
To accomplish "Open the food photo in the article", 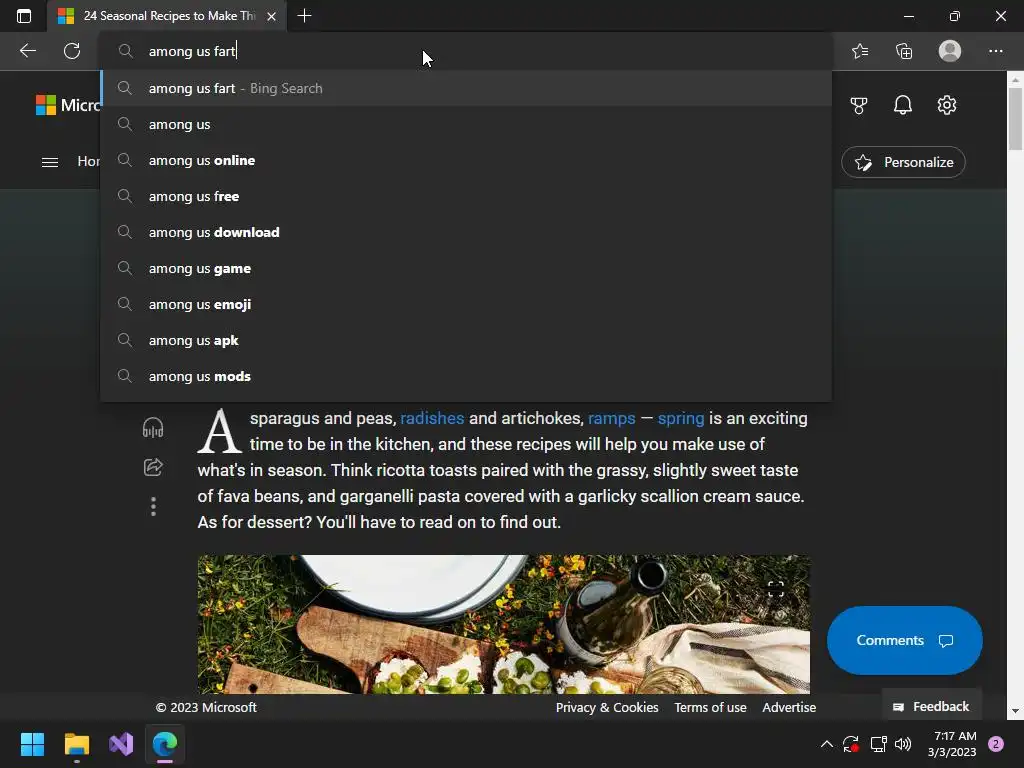I will pyautogui.click(x=504, y=624).
